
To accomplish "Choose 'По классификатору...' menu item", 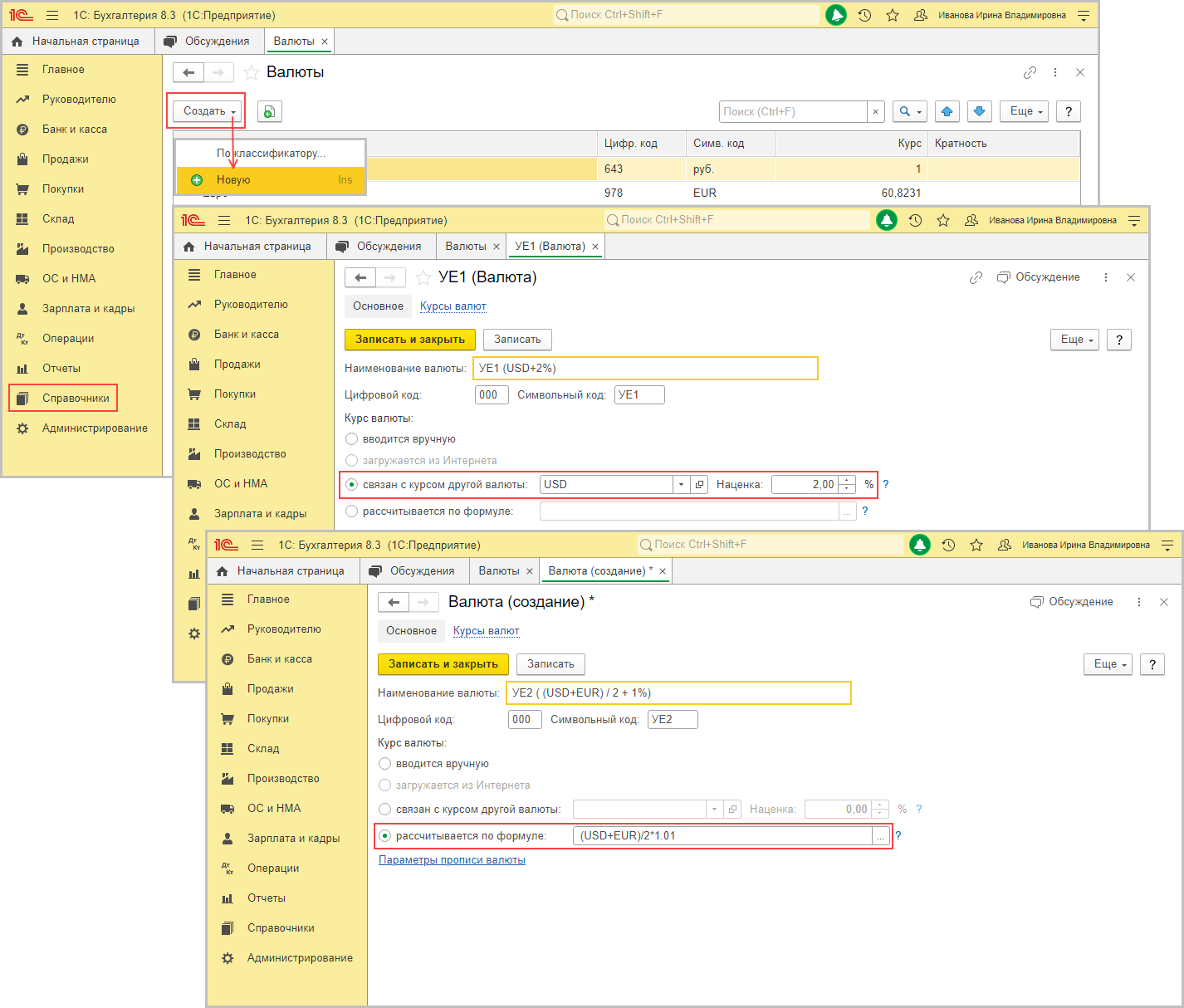I will (271, 154).
